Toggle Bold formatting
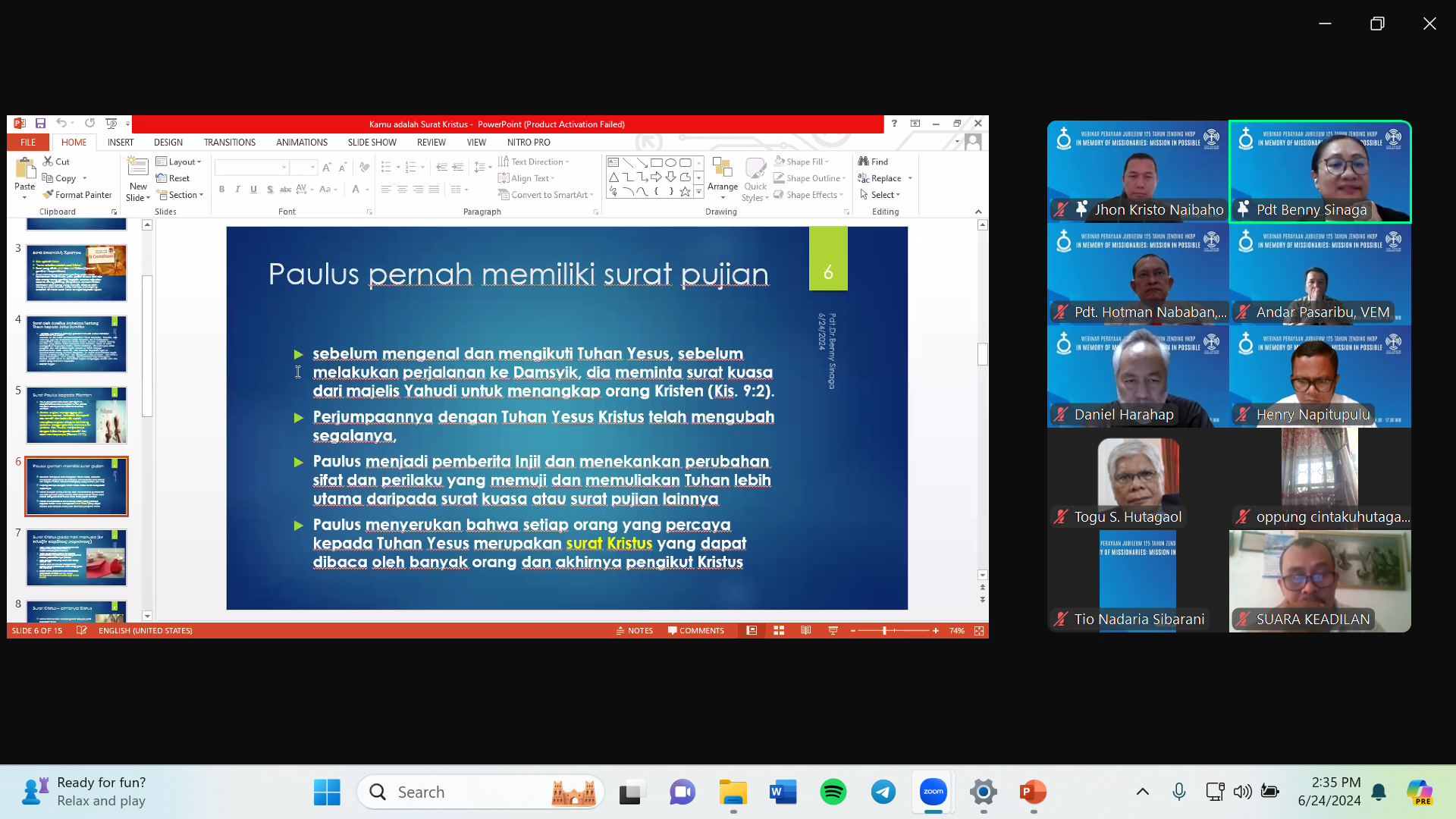The width and height of the screenshot is (1456, 819). (x=221, y=190)
